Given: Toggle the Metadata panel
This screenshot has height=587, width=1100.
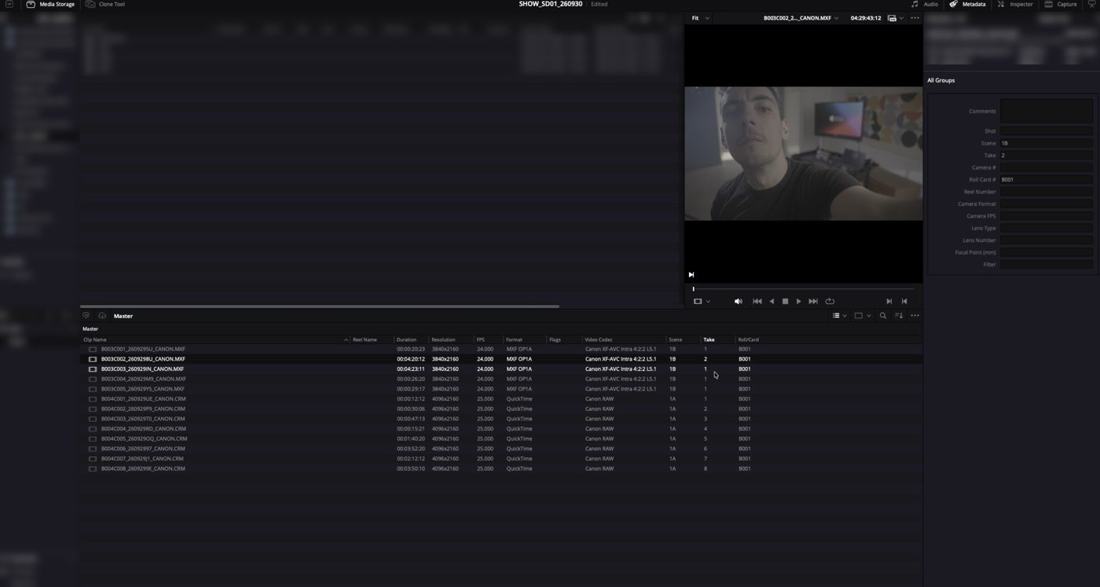Looking at the screenshot, I should point(967,4).
